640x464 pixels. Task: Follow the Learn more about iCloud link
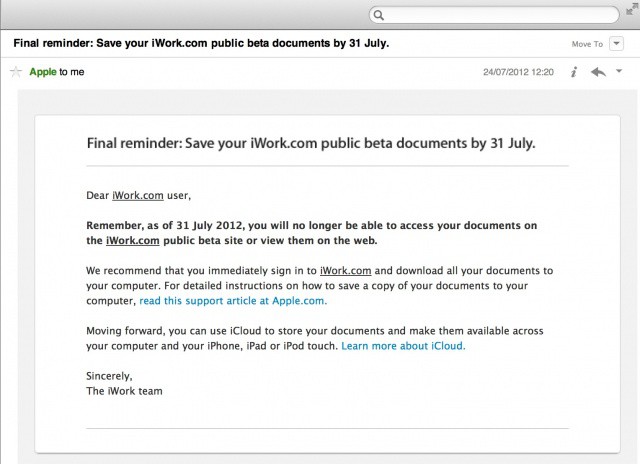pos(403,346)
